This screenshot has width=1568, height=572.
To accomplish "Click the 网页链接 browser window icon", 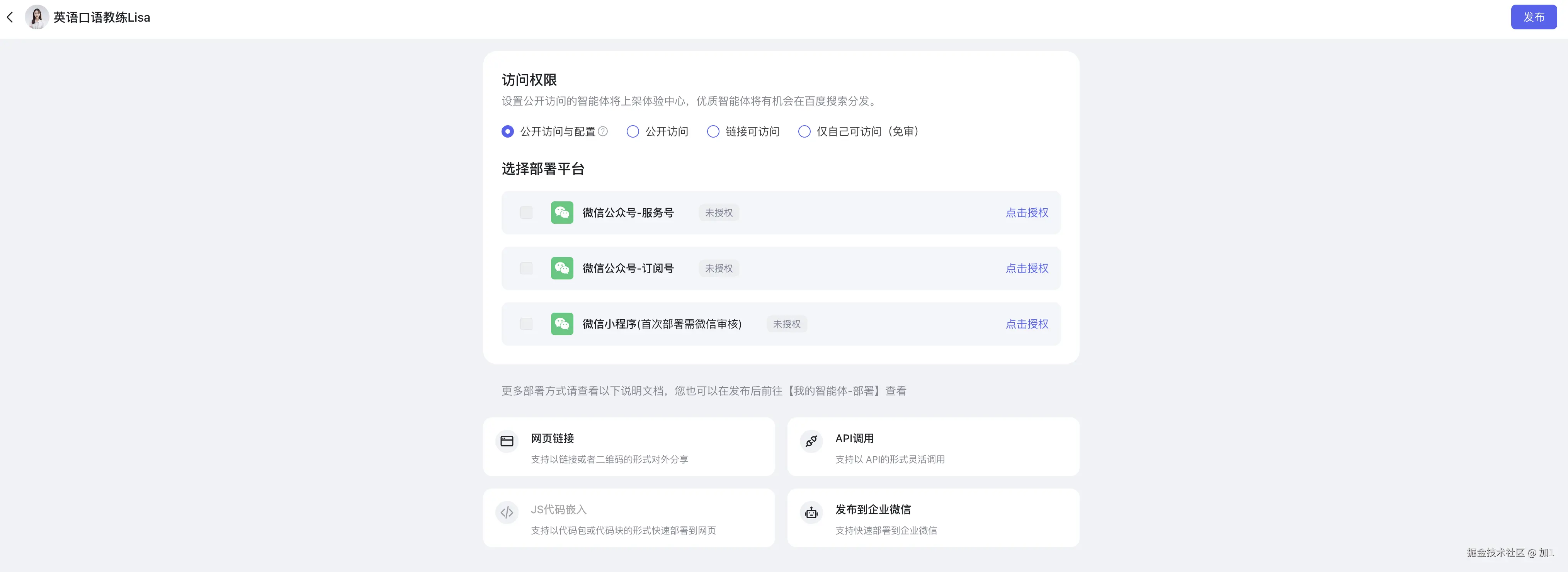I will point(507,441).
